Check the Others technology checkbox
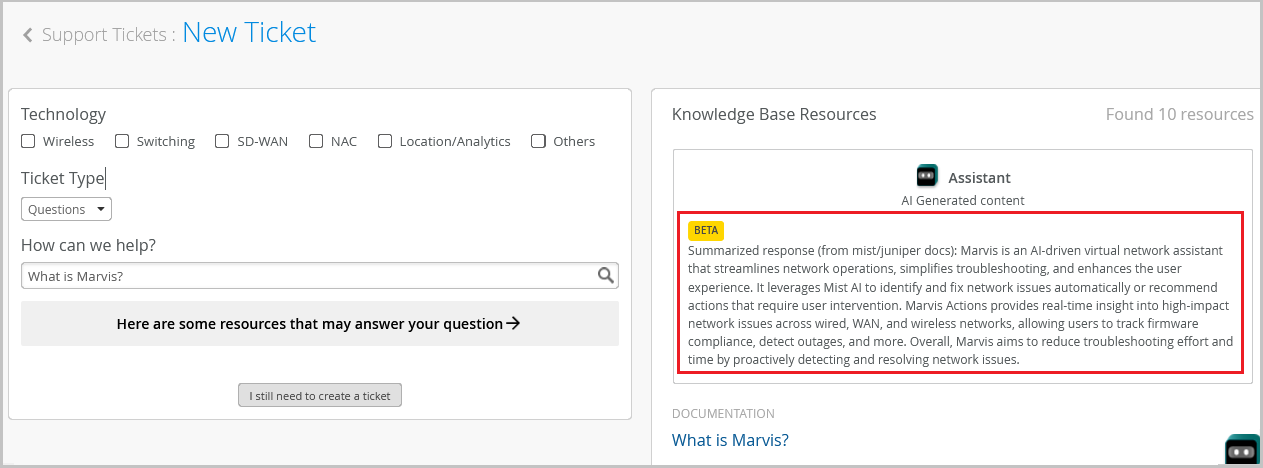Viewport: 1263px width, 468px height. click(539, 141)
